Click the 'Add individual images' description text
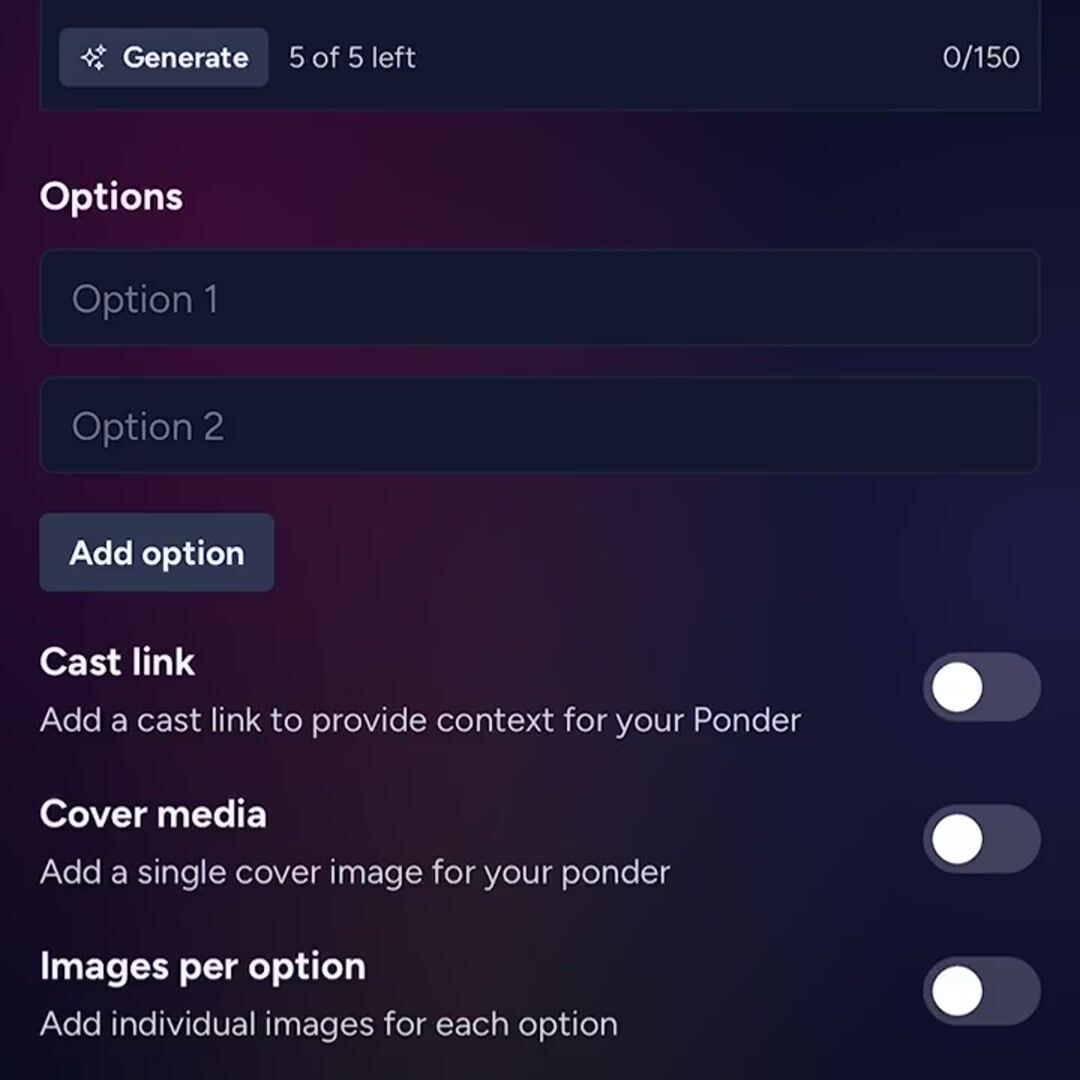 328,1024
